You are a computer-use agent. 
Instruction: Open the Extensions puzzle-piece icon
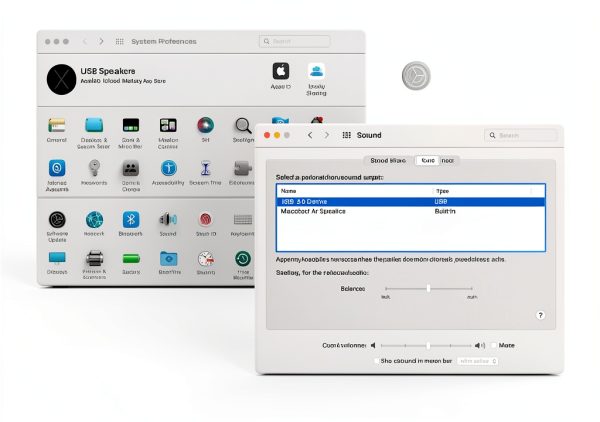pyautogui.click(x=243, y=168)
